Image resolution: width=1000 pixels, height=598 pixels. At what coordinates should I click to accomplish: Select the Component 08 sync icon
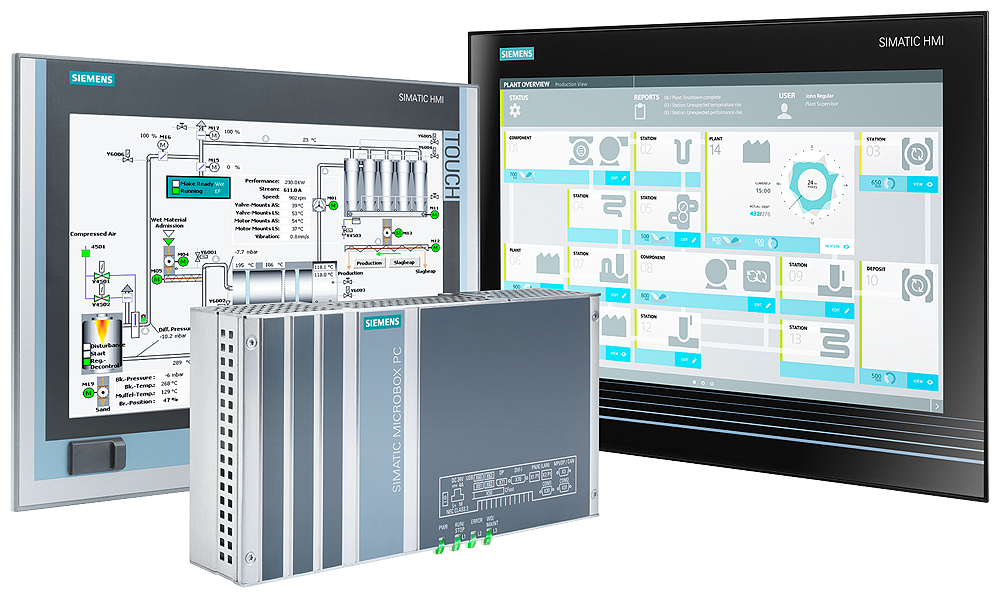[757, 277]
